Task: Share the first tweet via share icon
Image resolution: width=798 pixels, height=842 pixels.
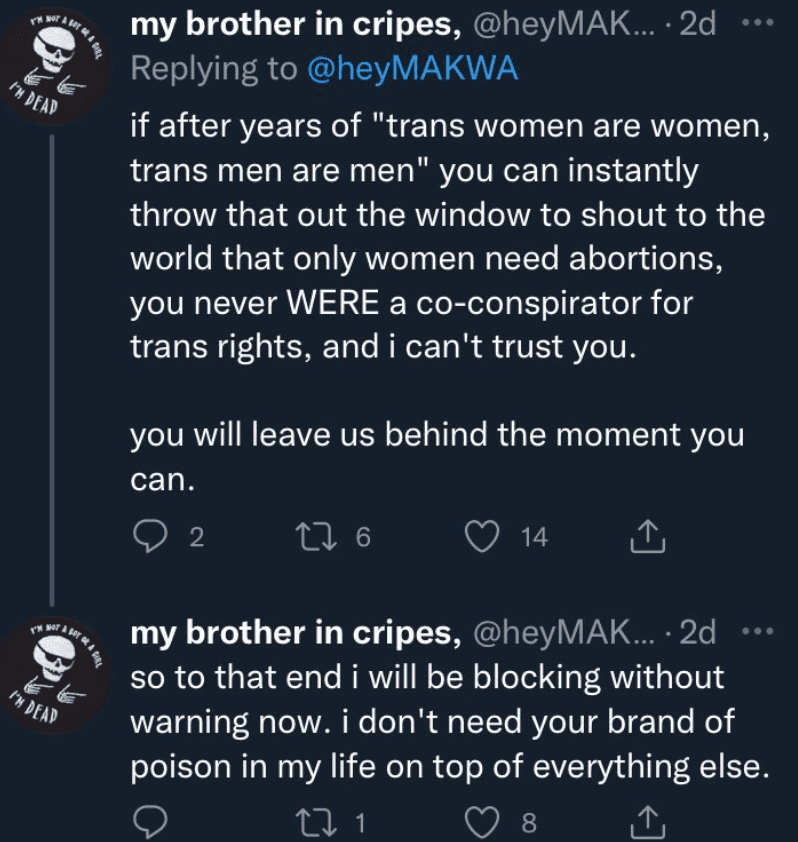Action: pos(647,536)
